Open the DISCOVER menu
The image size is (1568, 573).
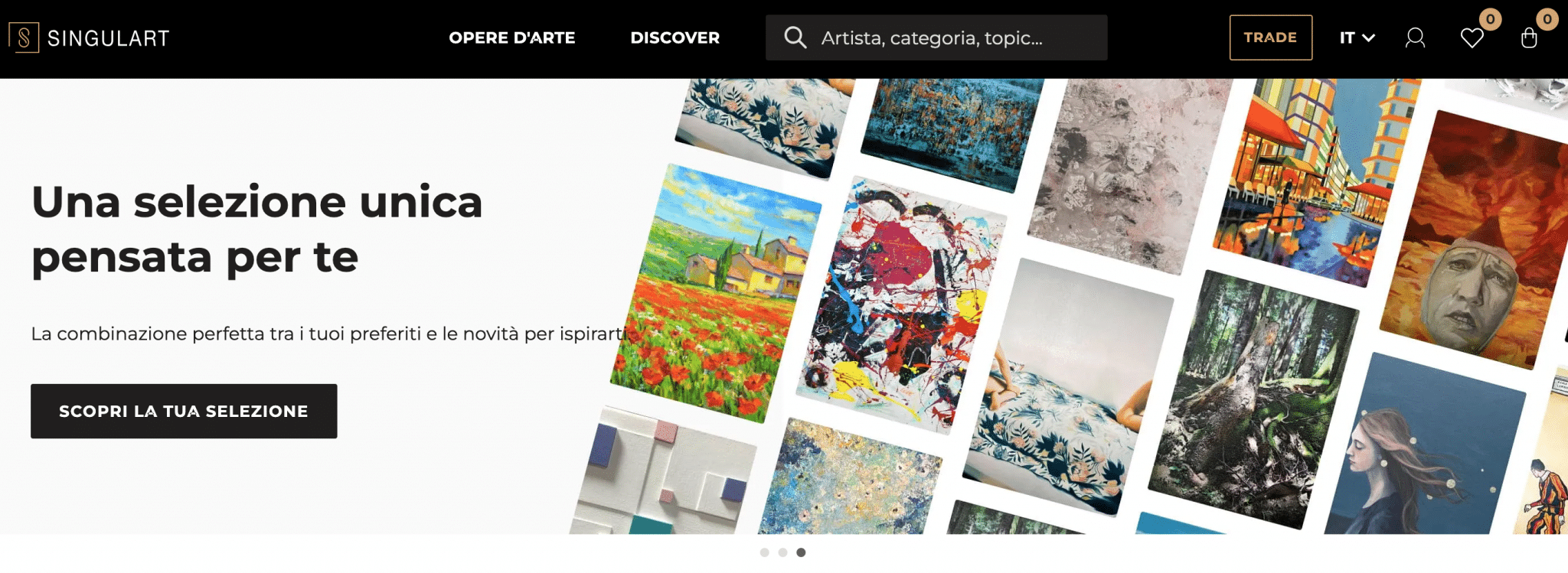(x=675, y=37)
